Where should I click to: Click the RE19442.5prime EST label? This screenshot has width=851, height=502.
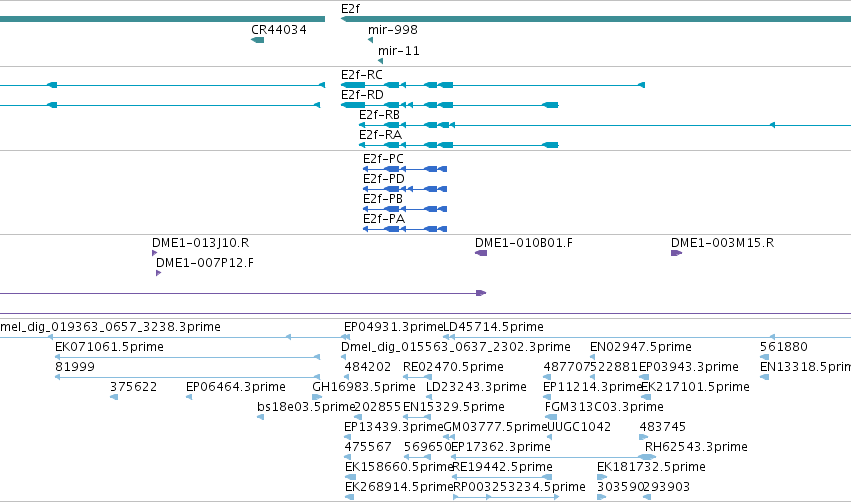(x=503, y=468)
